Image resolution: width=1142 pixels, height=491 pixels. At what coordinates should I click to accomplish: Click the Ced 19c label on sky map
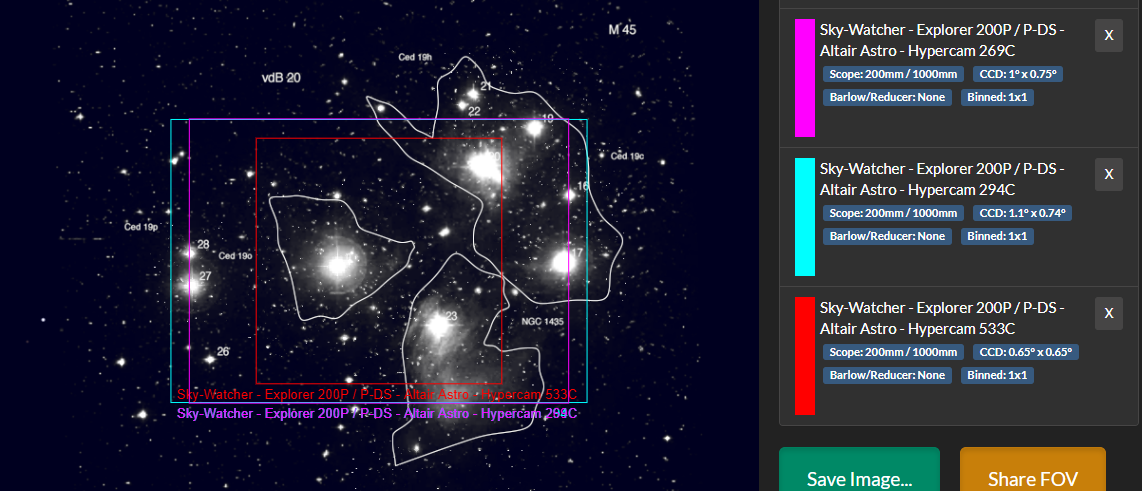628,156
